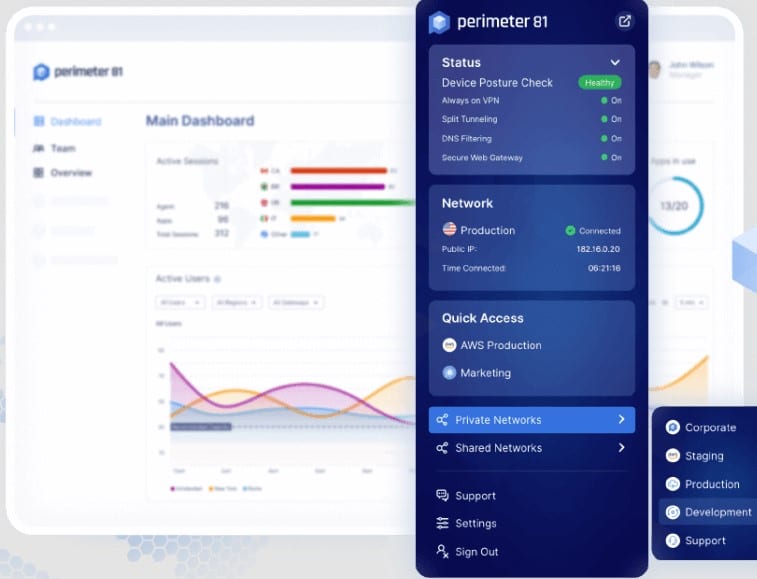757x579 pixels.
Task: Click the Main Dashboard heading
Action: click(200, 121)
